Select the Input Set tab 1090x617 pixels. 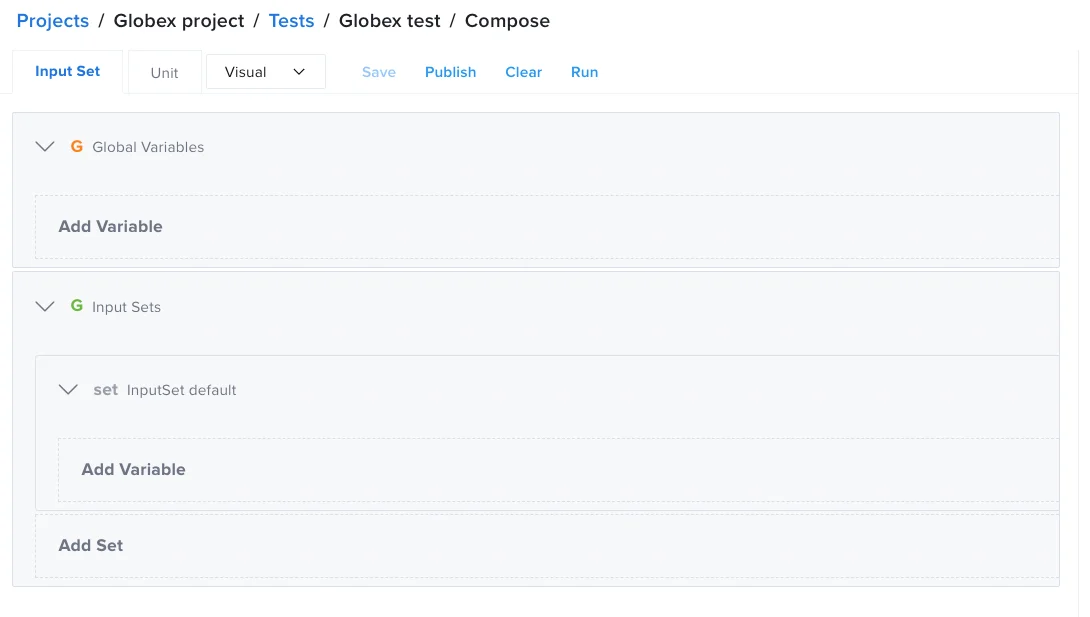(x=67, y=71)
